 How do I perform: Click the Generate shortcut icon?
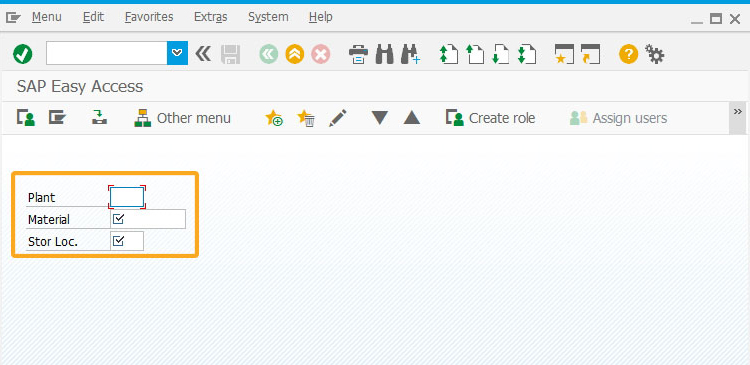(x=590, y=54)
